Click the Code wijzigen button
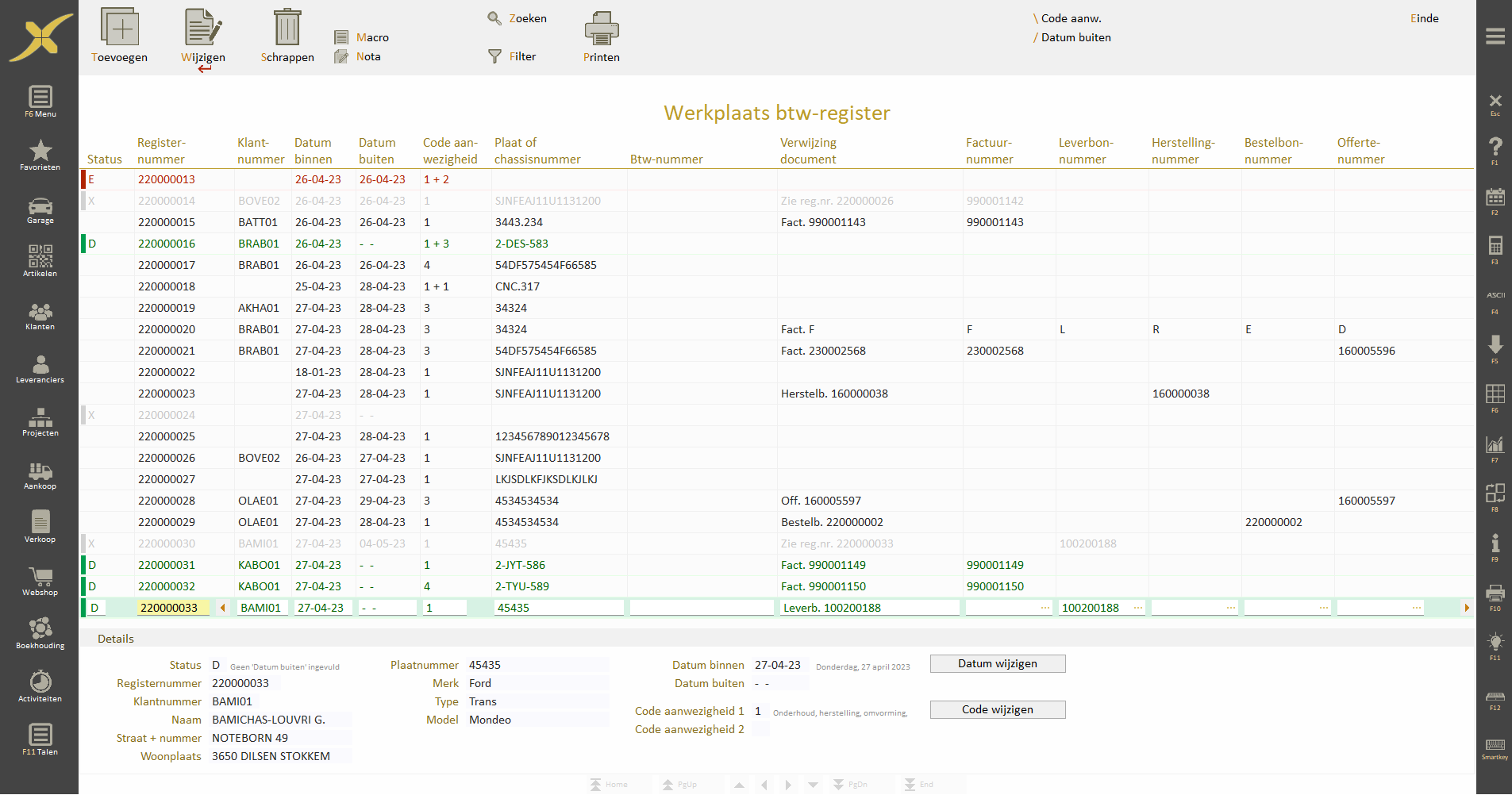The width and height of the screenshot is (1512, 795). pyautogui.click(x=998, y=710)
